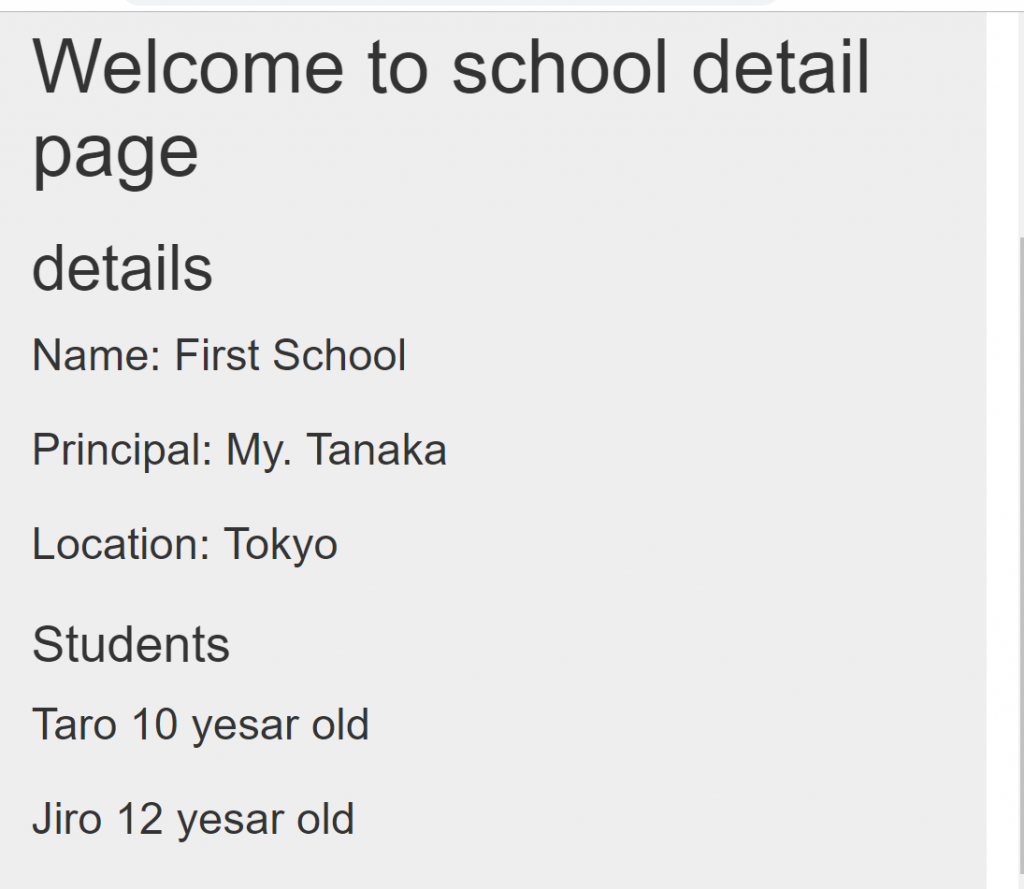Select the "Students" section heading
Screen dimensions: 1024x889
click(131, 644)
